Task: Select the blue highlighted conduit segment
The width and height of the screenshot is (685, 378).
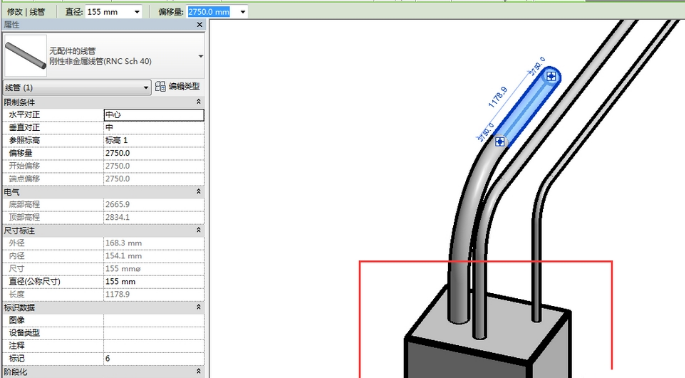Action: [x=526, y=109]
